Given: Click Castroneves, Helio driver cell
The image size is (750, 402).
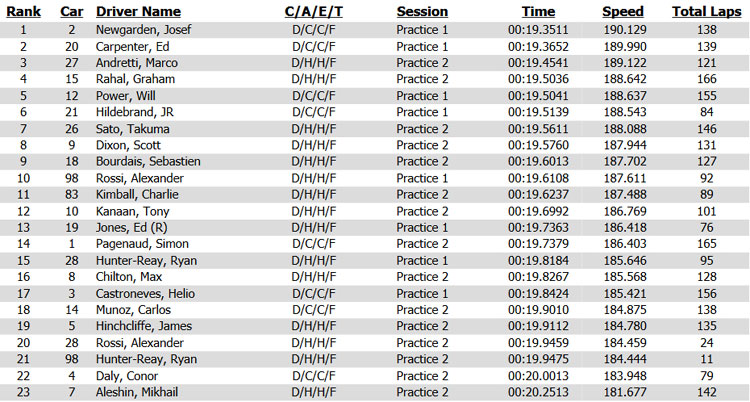Looking at the screenshot, I should 145,294.
